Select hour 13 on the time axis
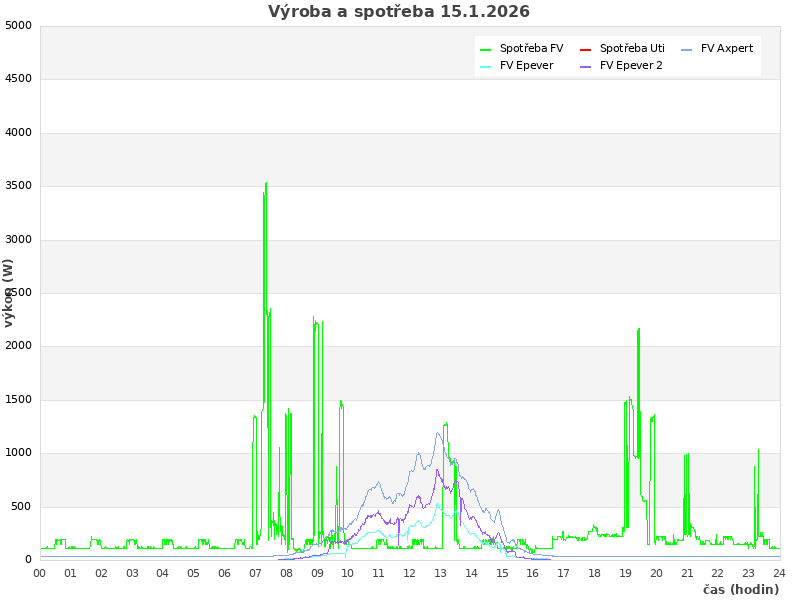Viewport: 800px width, 600px height. (440, 573)
